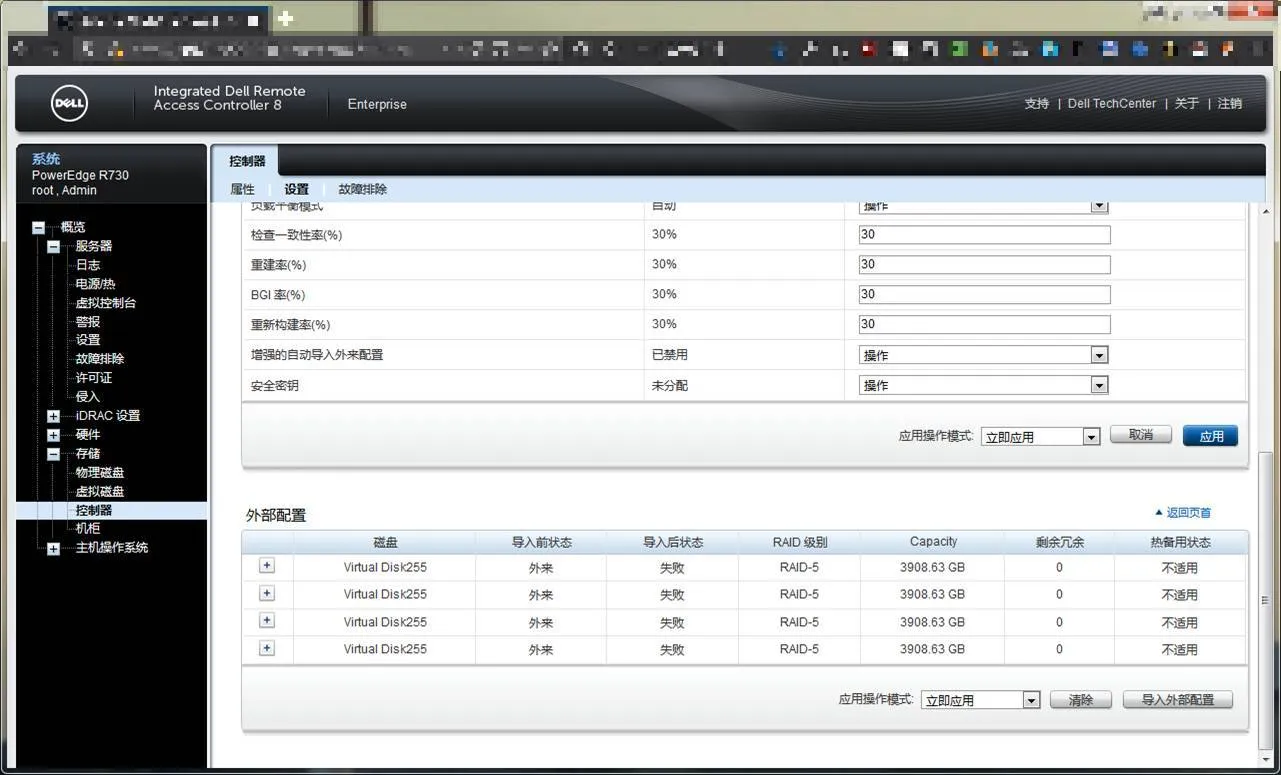Click 注销 to log out
Viewport: 1281px width, 775px height.
pos(1229,104)
